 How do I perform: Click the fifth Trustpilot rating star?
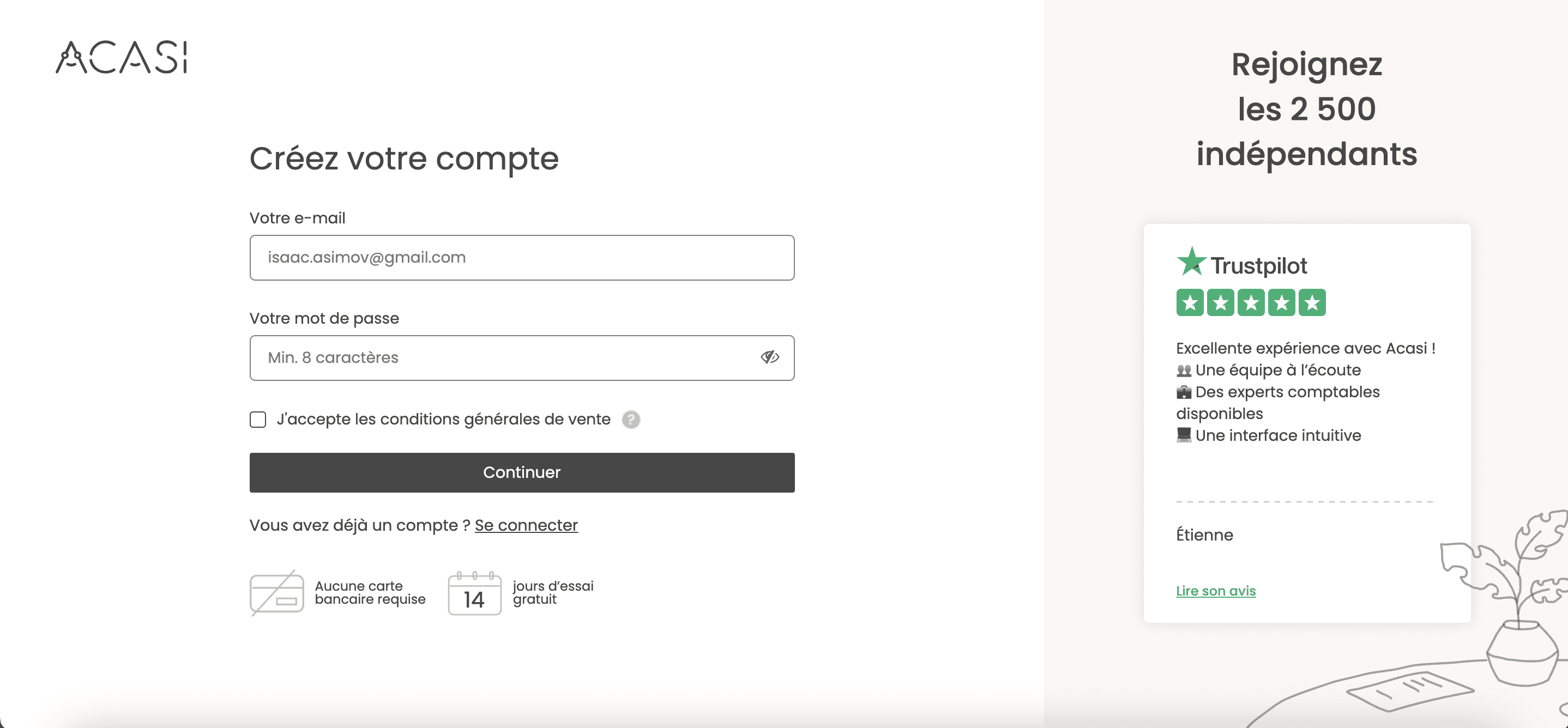(1312, 302)
